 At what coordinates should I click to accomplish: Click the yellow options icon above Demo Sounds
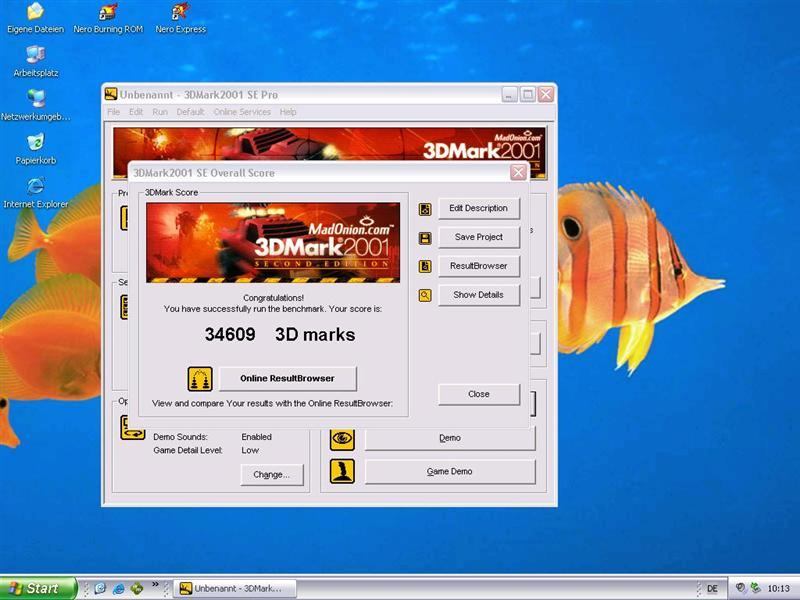133,428
